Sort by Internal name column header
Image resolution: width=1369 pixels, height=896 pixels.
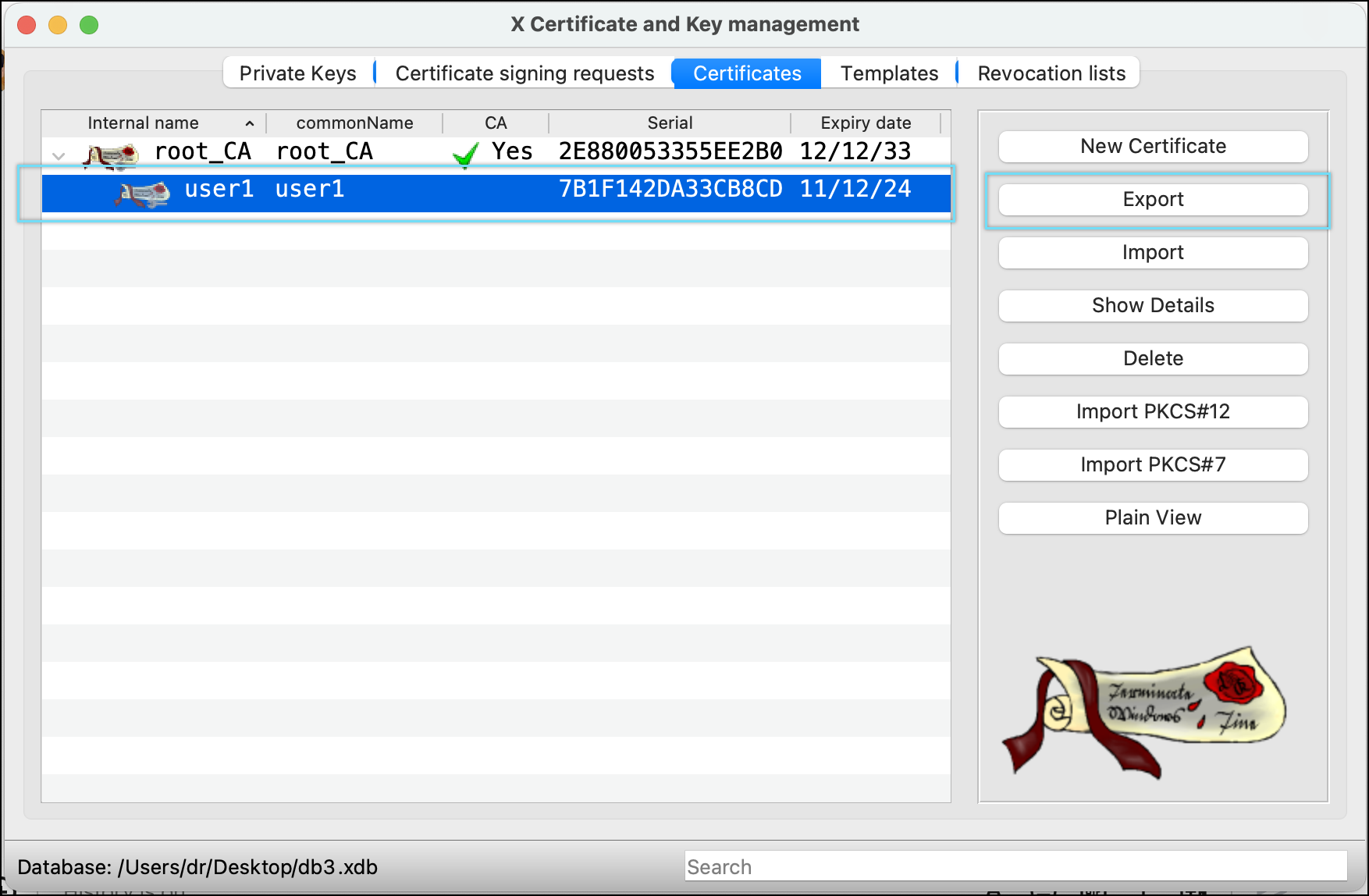[143, 123]
